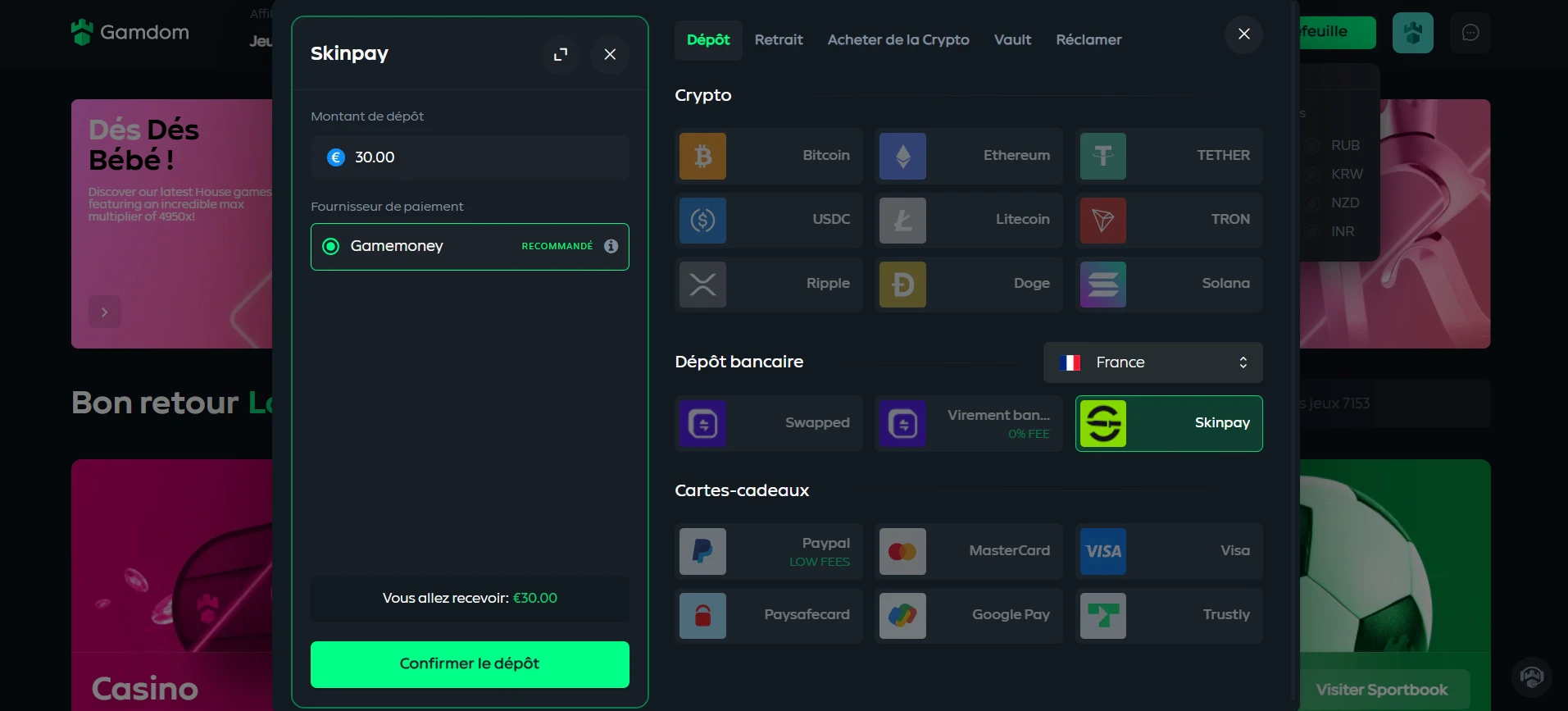
Task: Click the 'Vous allez recevoir: €30.00' text
Action: [x=470, y=599]
